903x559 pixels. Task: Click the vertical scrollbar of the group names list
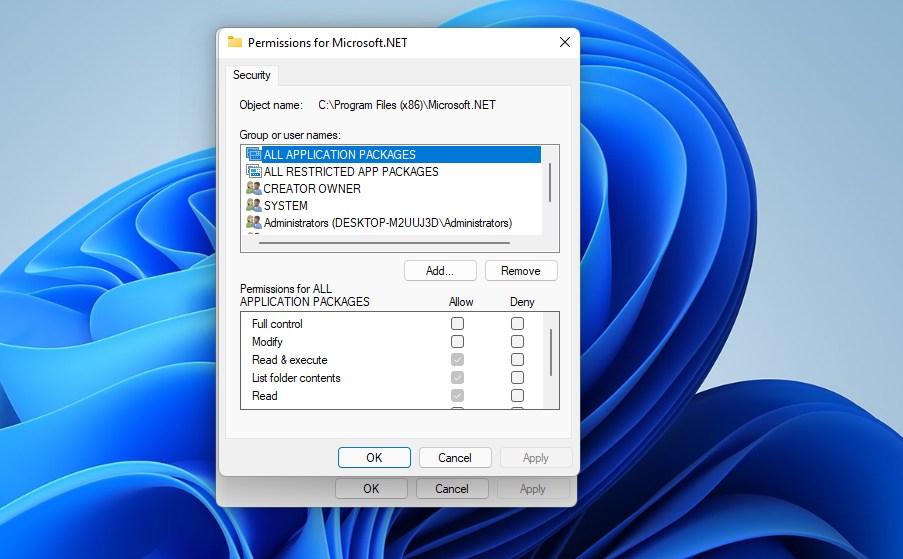tap(550, 182)
